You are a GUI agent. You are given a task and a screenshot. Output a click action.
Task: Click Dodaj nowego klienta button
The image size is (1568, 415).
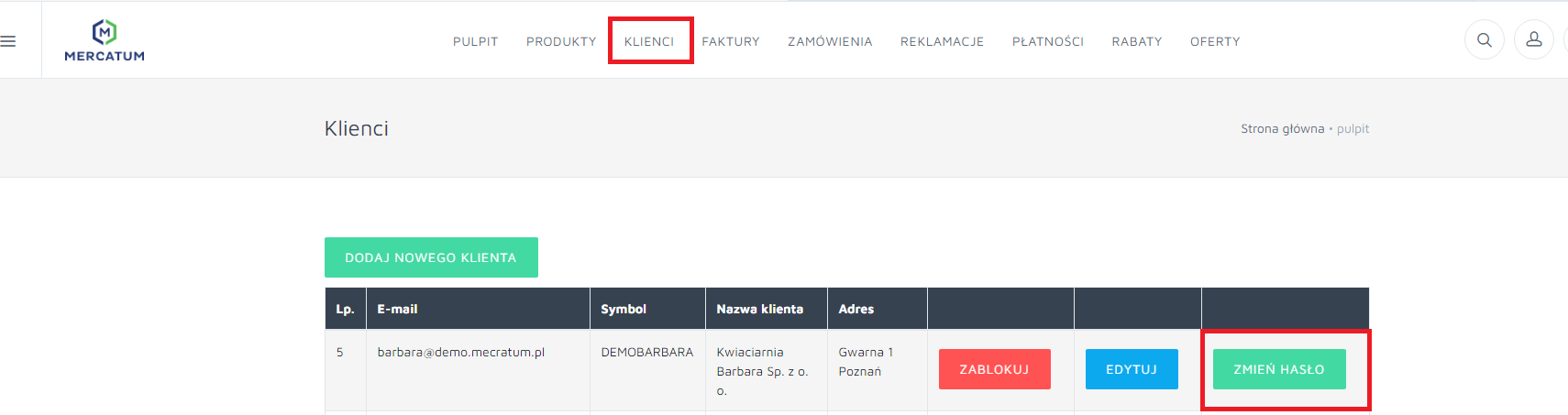click(x=431, y=257)
